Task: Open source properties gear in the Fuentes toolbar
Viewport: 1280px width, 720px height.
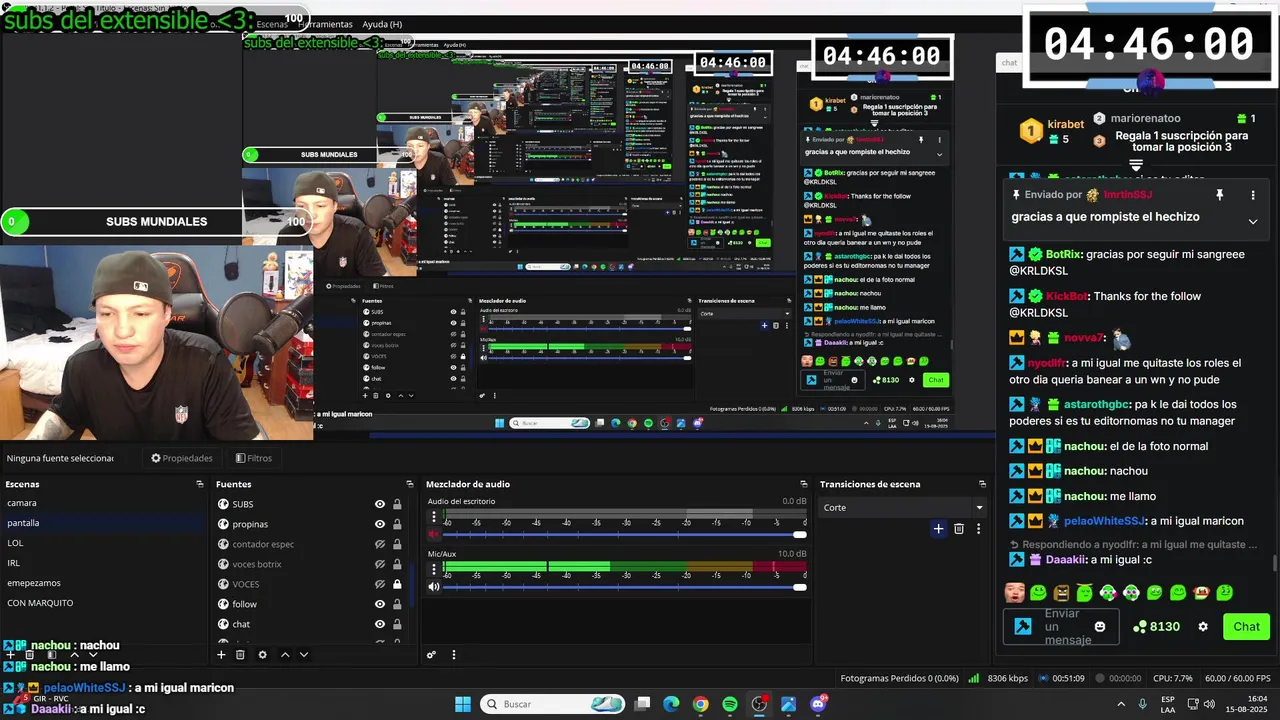Action: (262, 655)
